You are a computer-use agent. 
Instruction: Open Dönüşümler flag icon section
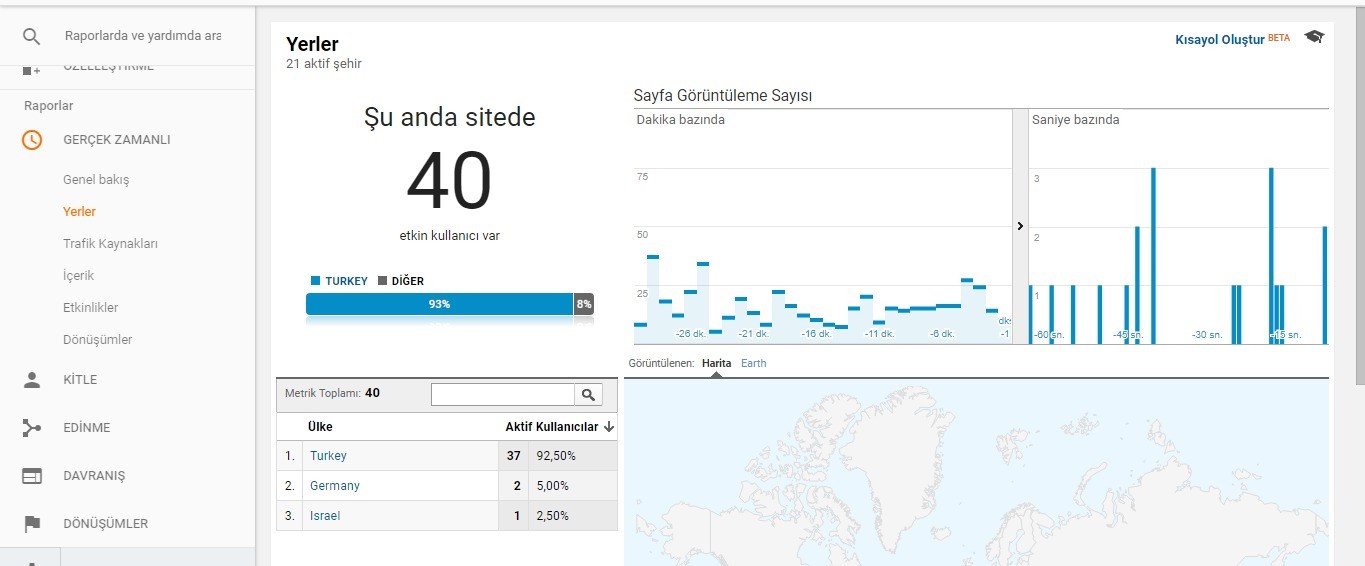32,524
